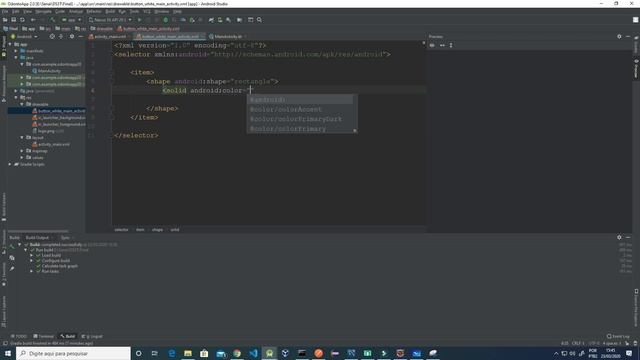Choose @color/colorPrimaryDark suggestion

click(x=300, y=119)
